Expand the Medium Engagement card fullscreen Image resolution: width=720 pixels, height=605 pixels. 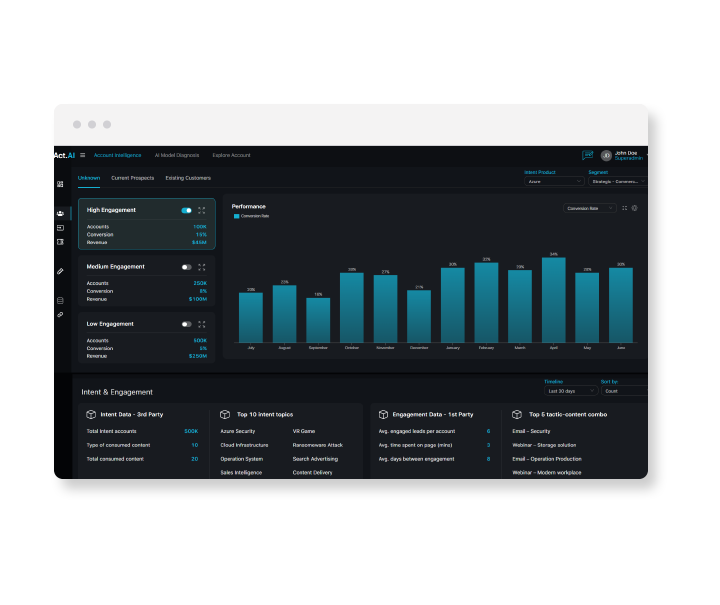(201, 267)
